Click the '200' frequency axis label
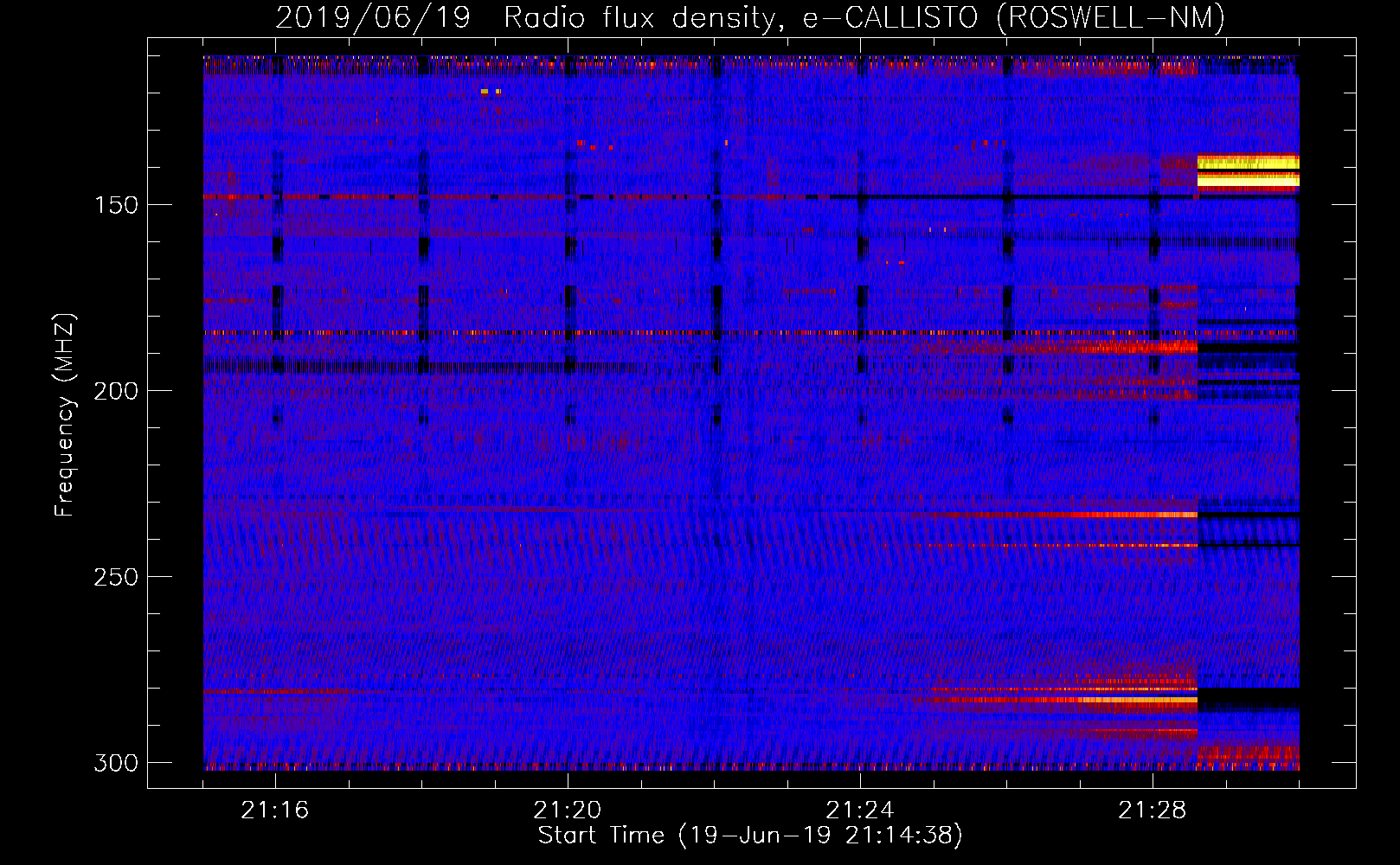 (x=116, y=391)
